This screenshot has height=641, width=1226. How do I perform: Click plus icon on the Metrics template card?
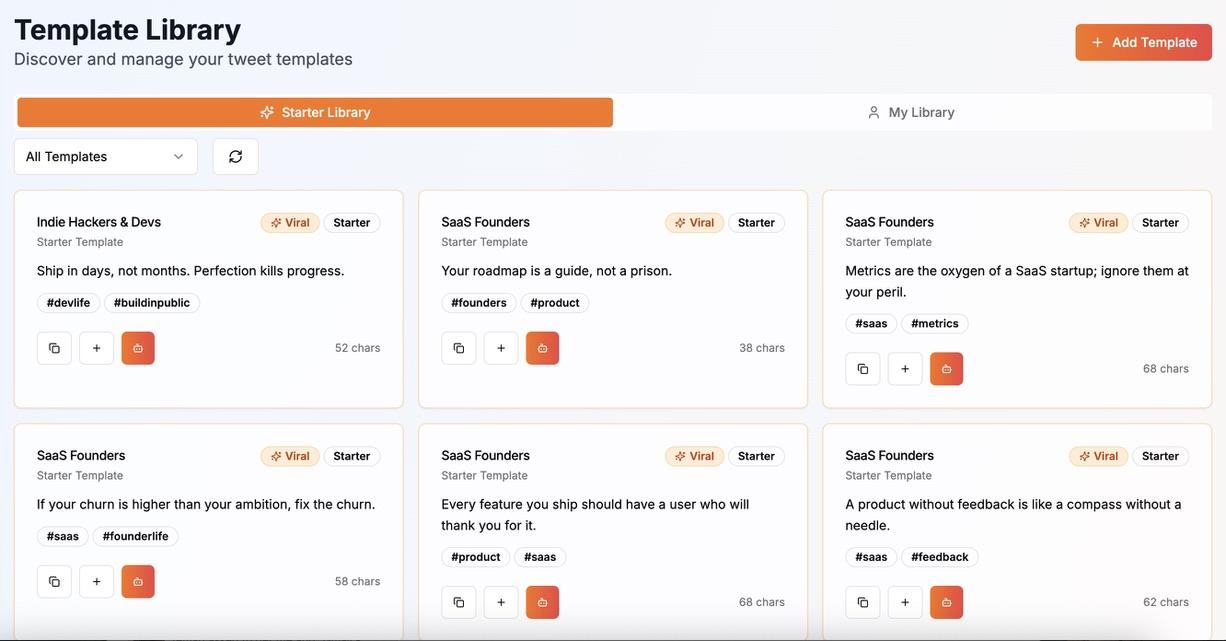[905, 369]
